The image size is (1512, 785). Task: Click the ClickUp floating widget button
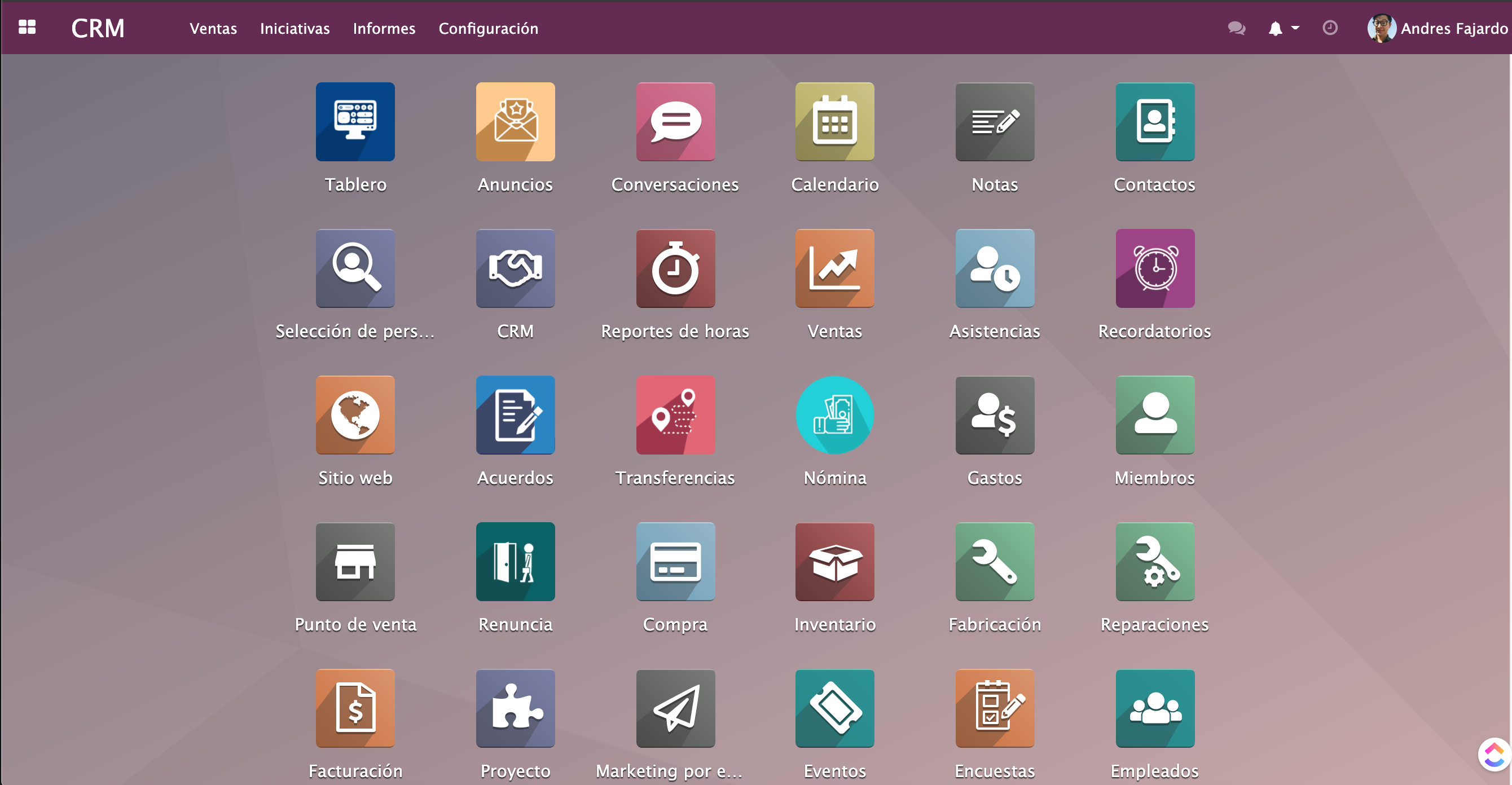[1494, 755]
